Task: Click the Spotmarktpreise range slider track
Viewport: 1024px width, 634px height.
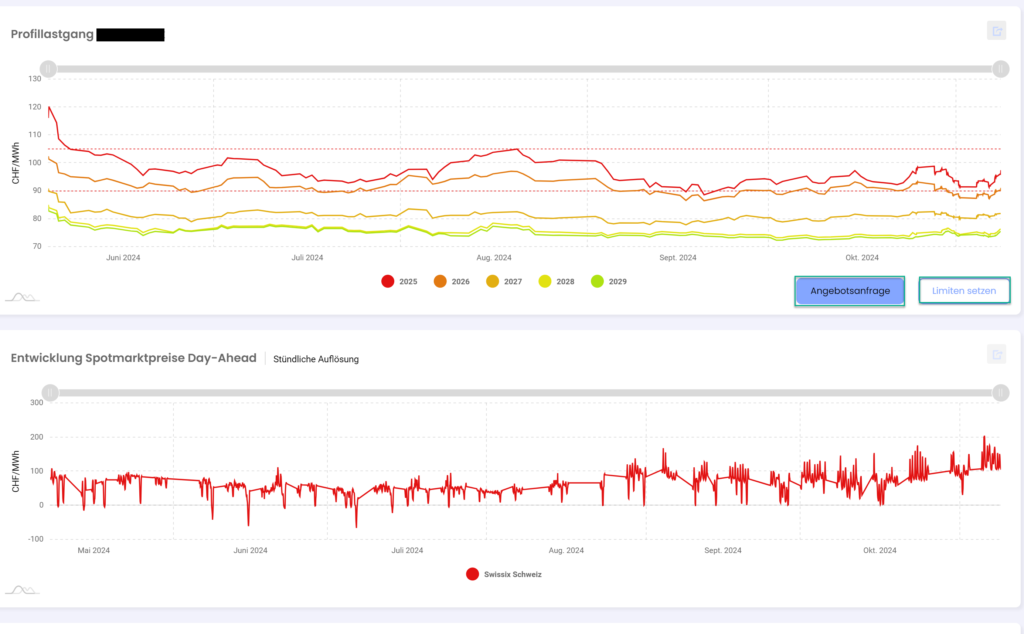Action: coord(525,392)
